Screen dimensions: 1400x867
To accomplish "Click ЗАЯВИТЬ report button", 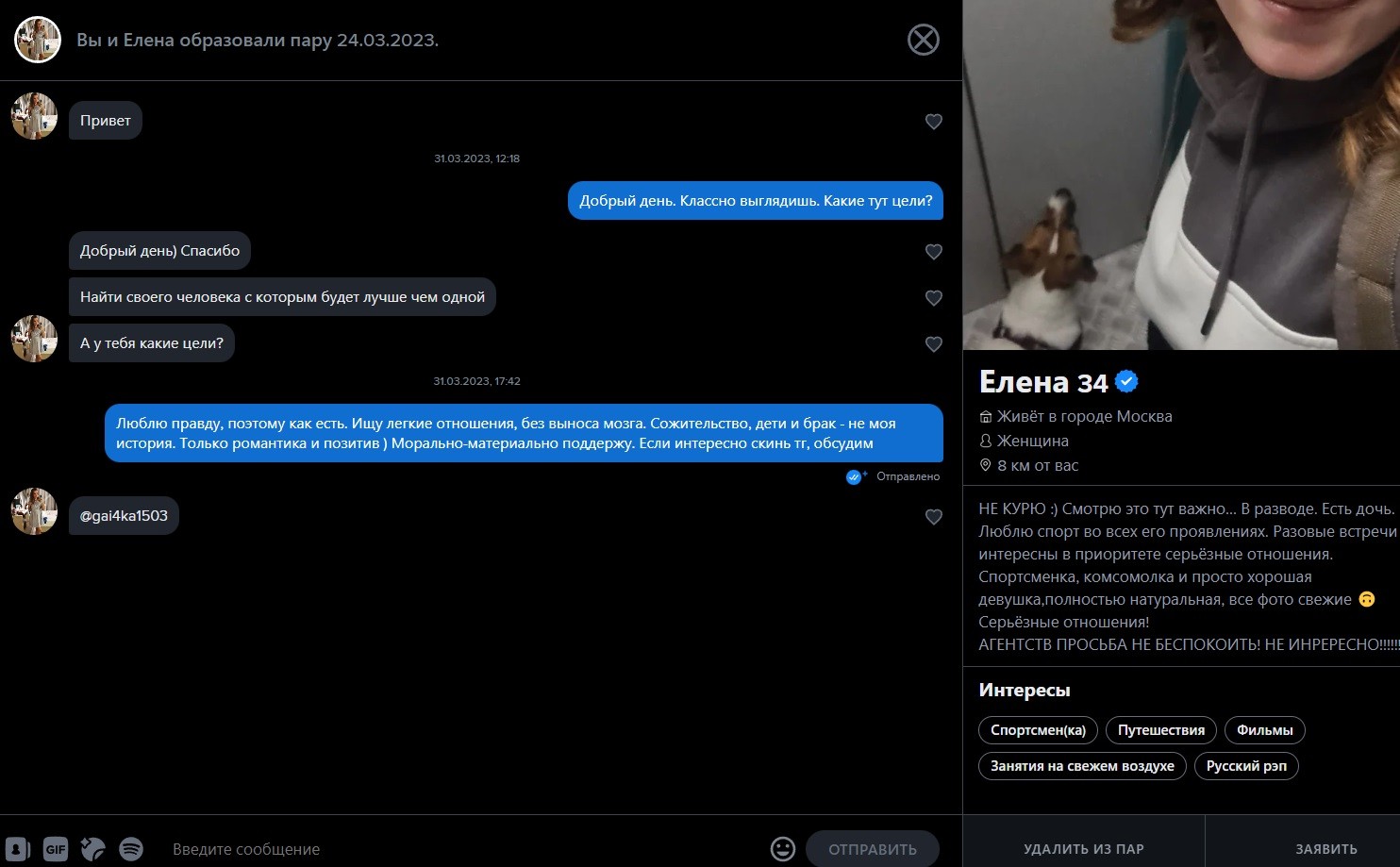I will pos(1303,842).
